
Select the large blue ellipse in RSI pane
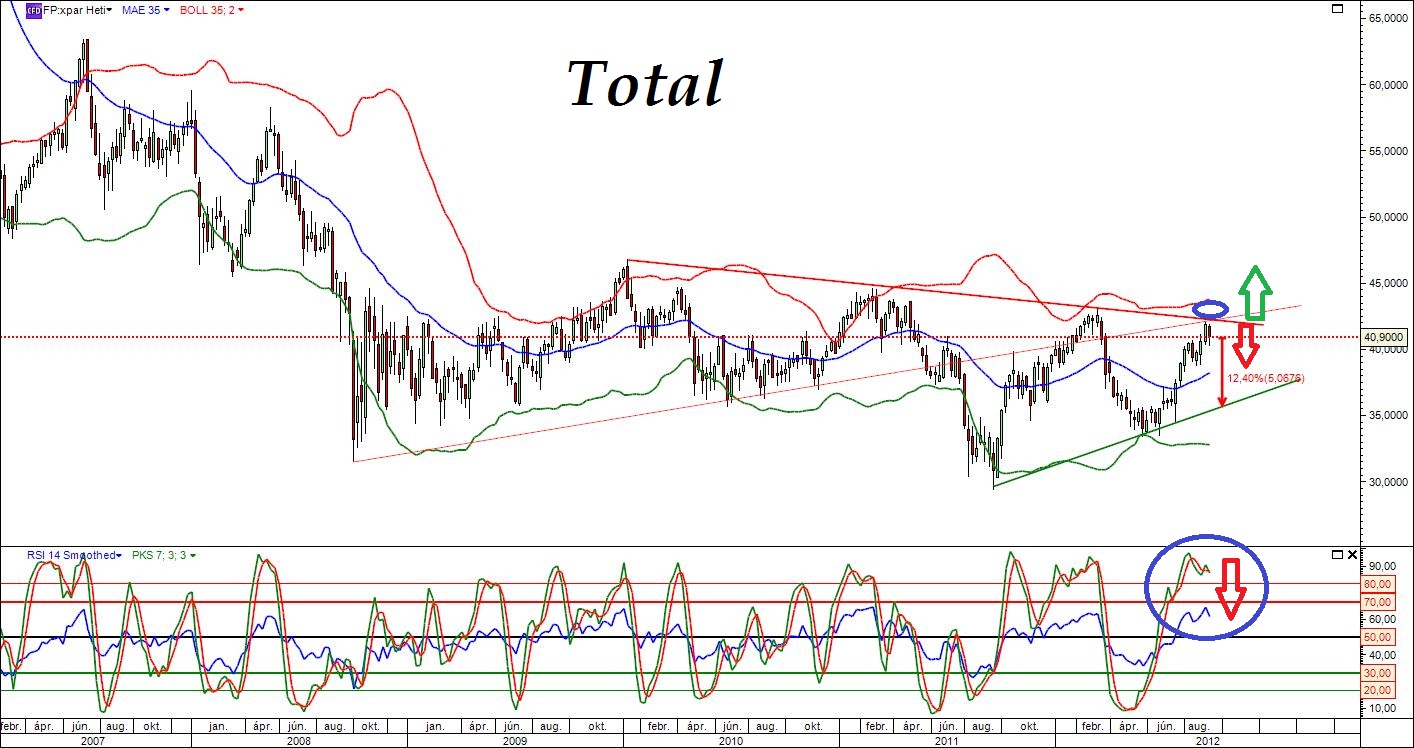point(1206,589)
